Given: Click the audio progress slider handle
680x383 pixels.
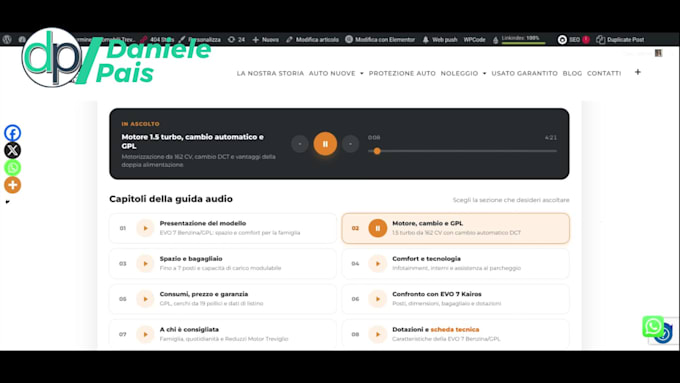Looking at the screenshot, I should (x=377, y=151).
